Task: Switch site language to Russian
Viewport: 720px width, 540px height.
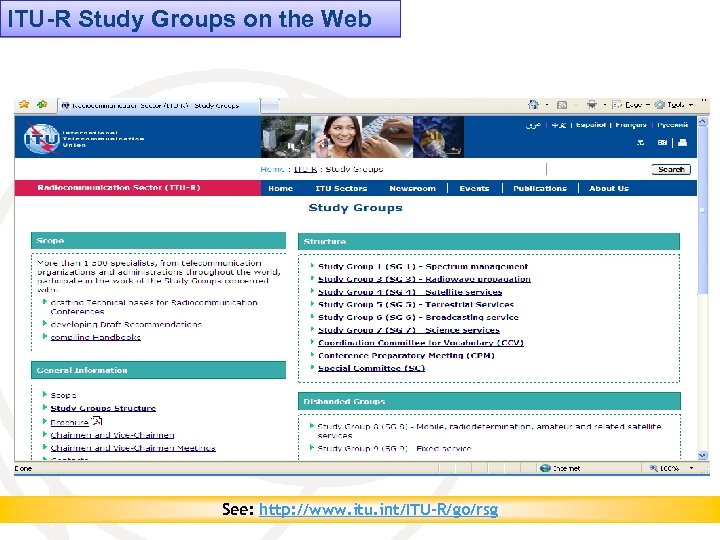Action: [672, 125]
